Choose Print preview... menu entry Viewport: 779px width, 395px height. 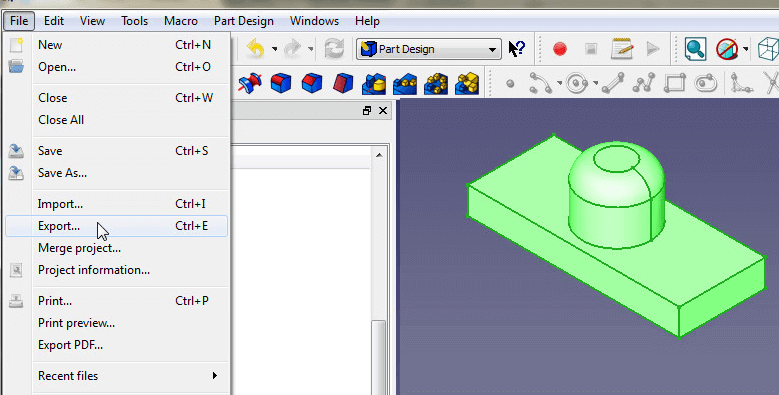116,322
